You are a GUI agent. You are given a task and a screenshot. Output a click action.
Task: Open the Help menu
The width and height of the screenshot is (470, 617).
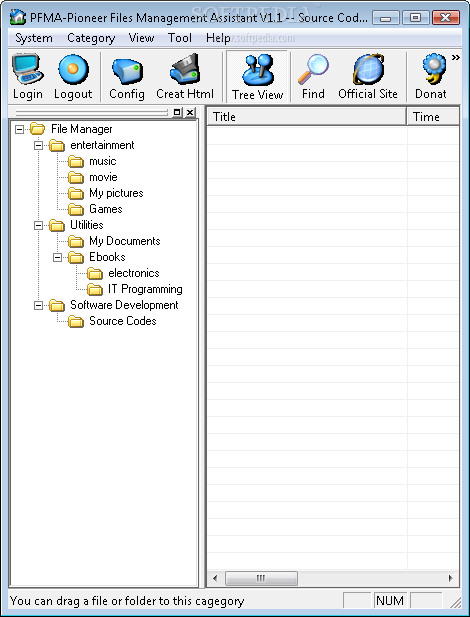(x=218, y=38)
